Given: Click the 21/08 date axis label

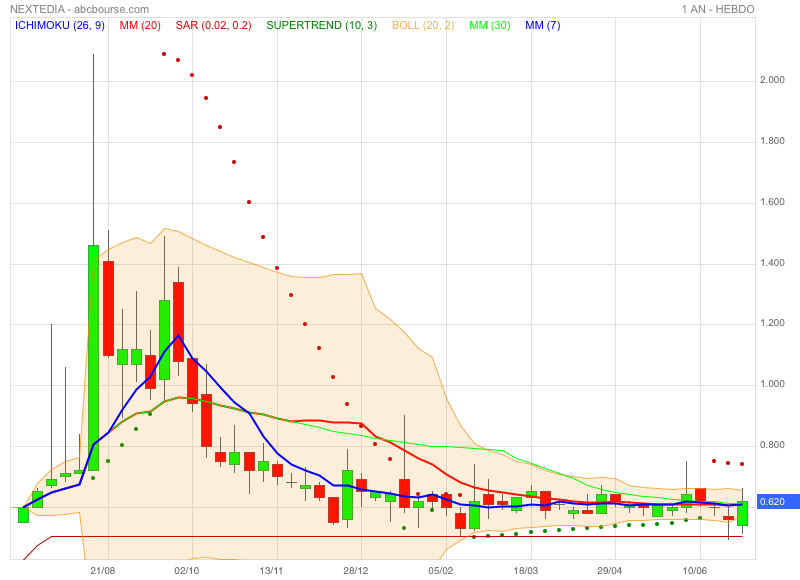Looking at the screenshot, I should coord(103,570).
